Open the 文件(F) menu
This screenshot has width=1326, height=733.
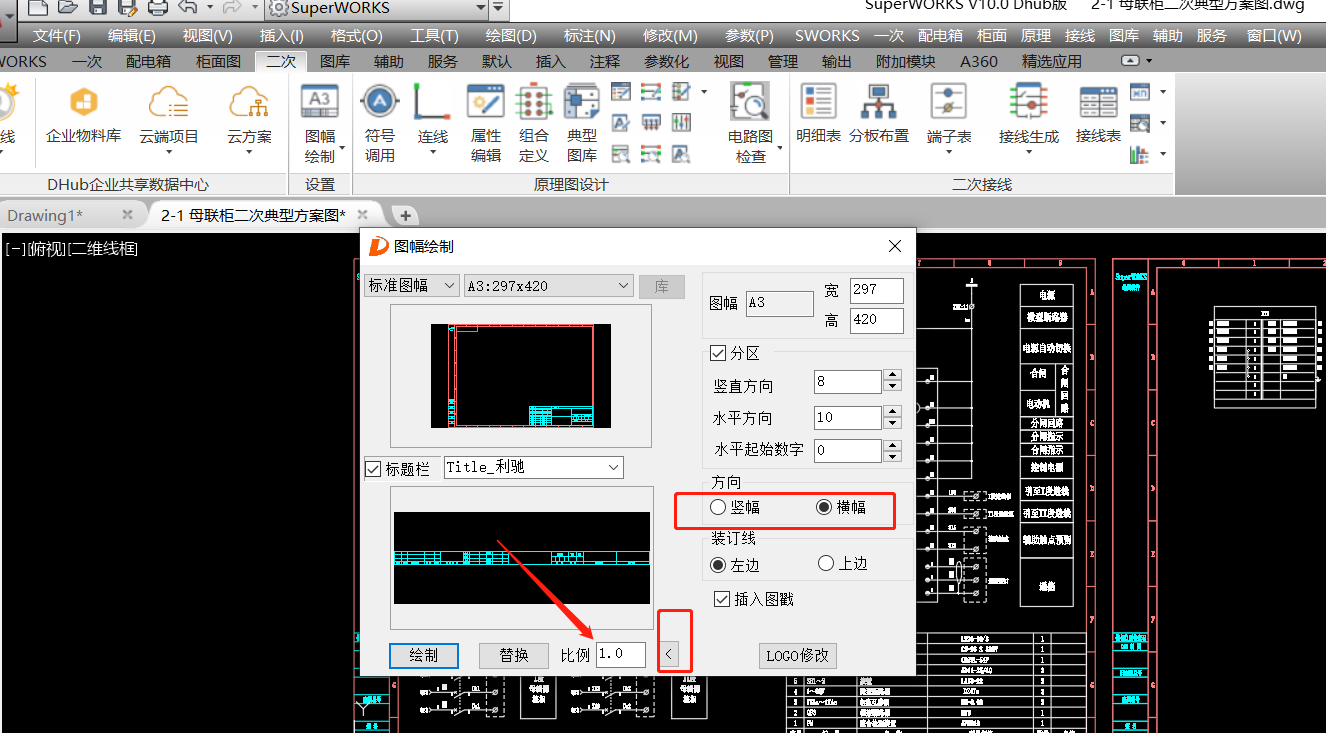click(57, 36)
